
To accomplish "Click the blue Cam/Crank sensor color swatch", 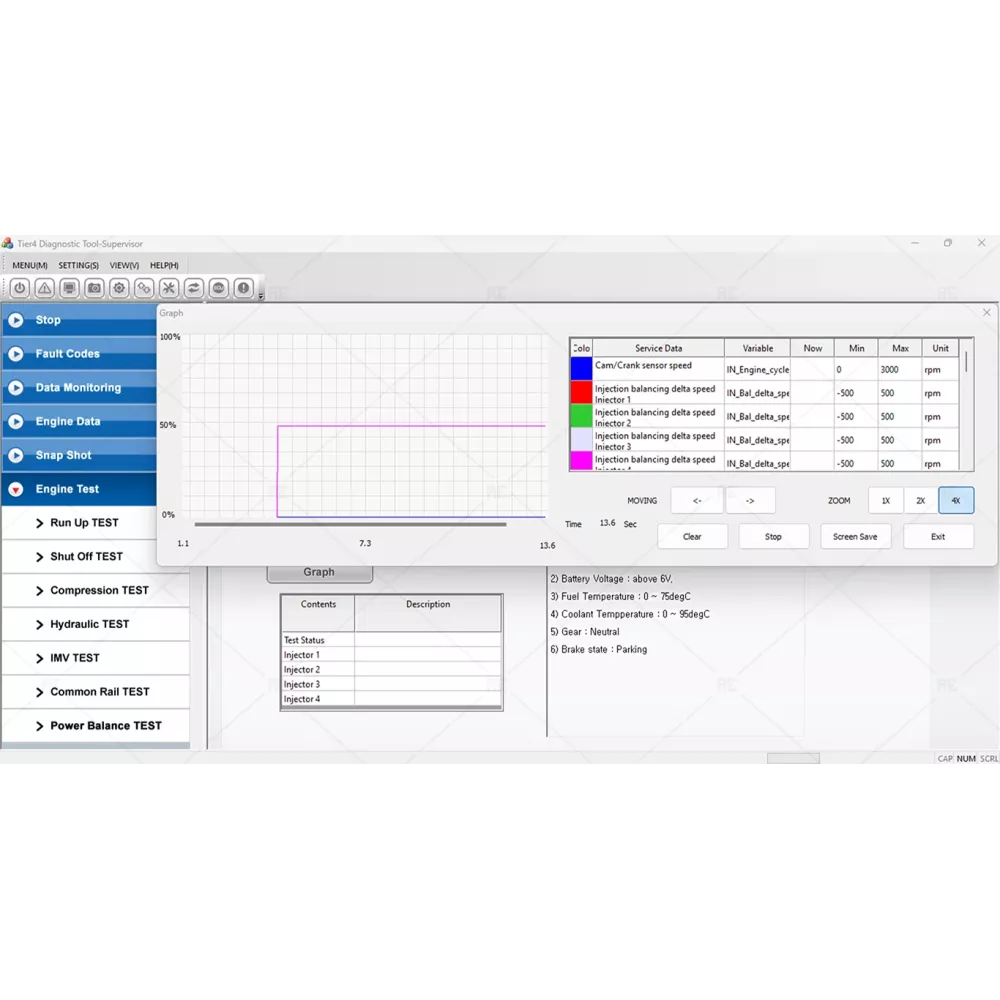I will [581, 369].
